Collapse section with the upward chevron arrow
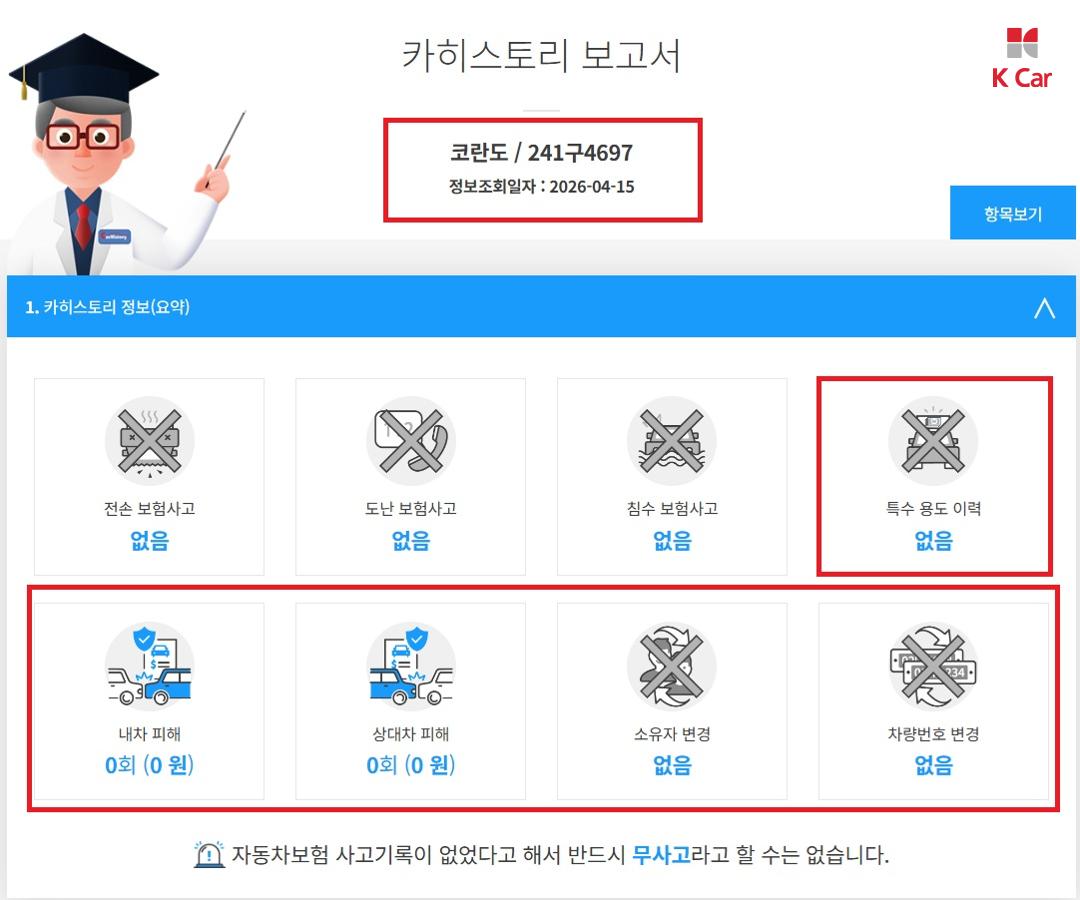Viewport: 1080px width, 900px height. (x=1044, y=307)
